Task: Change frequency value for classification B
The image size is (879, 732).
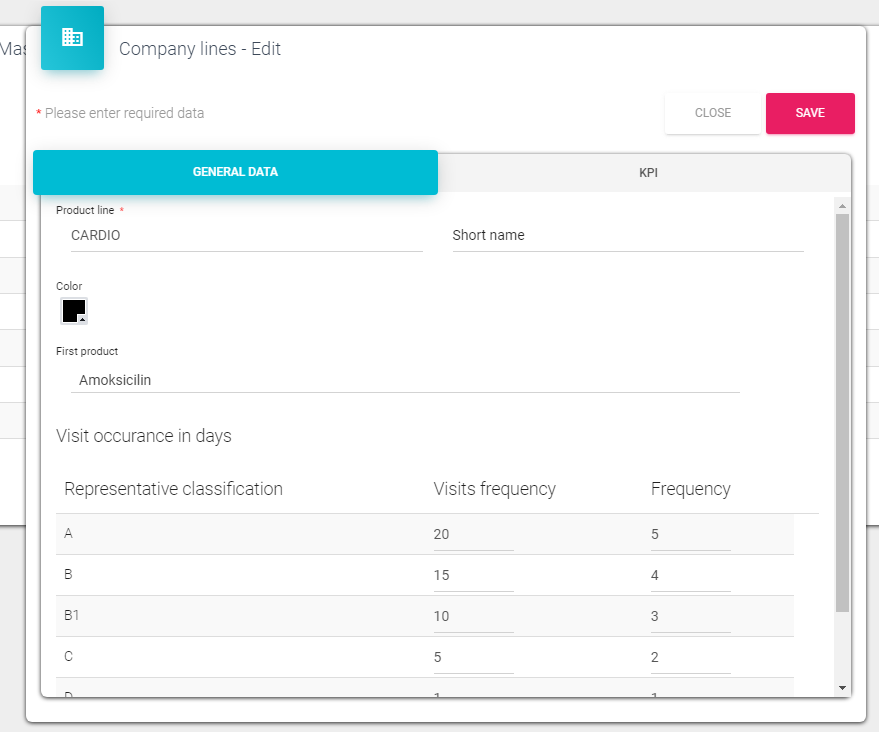Action: [690, 576]
